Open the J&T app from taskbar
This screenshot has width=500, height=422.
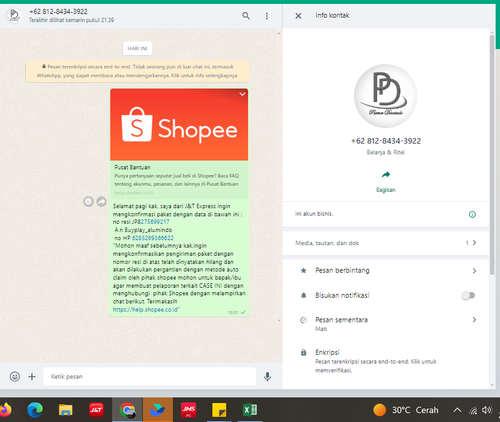tap(96, 410)
